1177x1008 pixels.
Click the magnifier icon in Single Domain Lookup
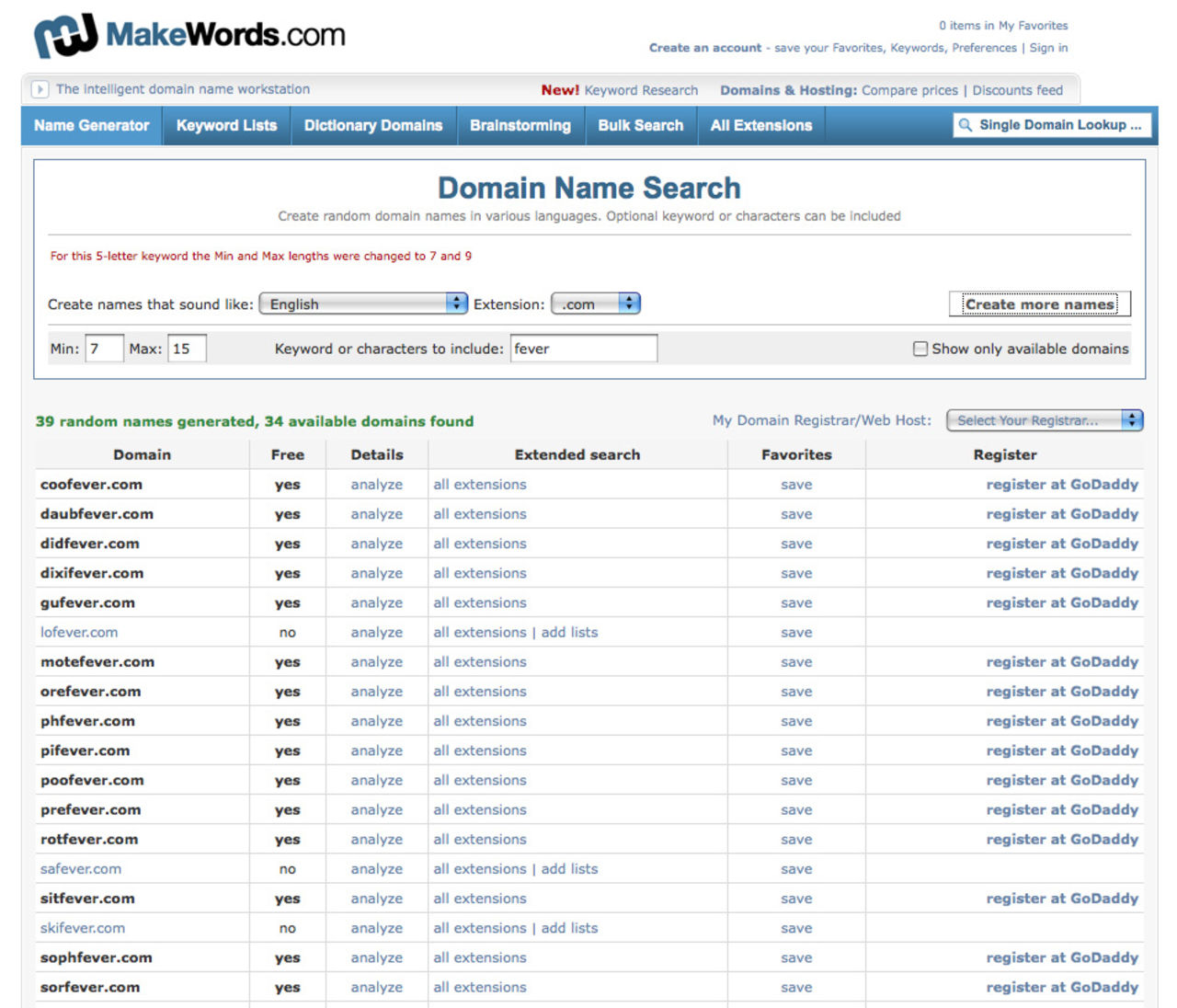click(965, 125)
